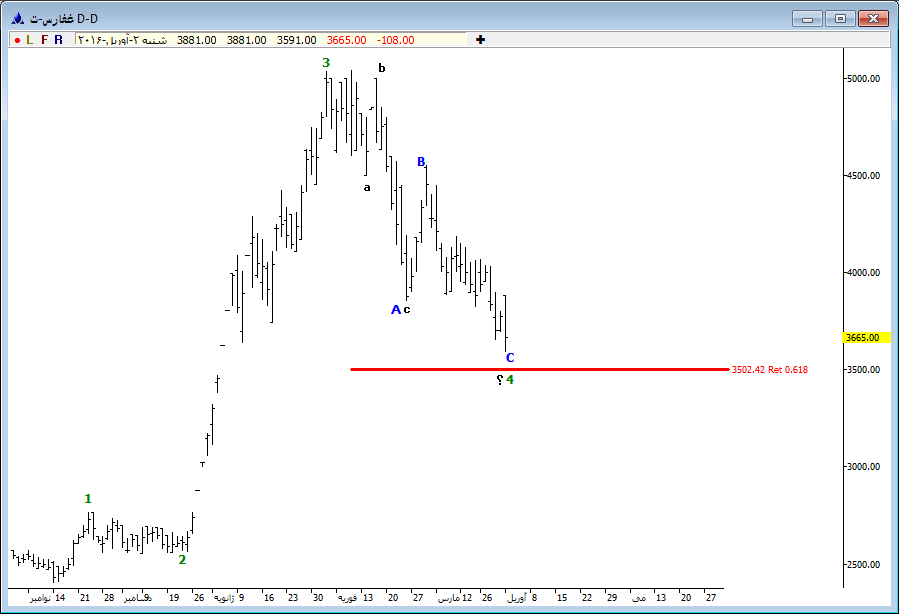Click the 5000.00 mark on price axis
The height and width of the screenshot is (614, 899).
(x=862, y=79)
